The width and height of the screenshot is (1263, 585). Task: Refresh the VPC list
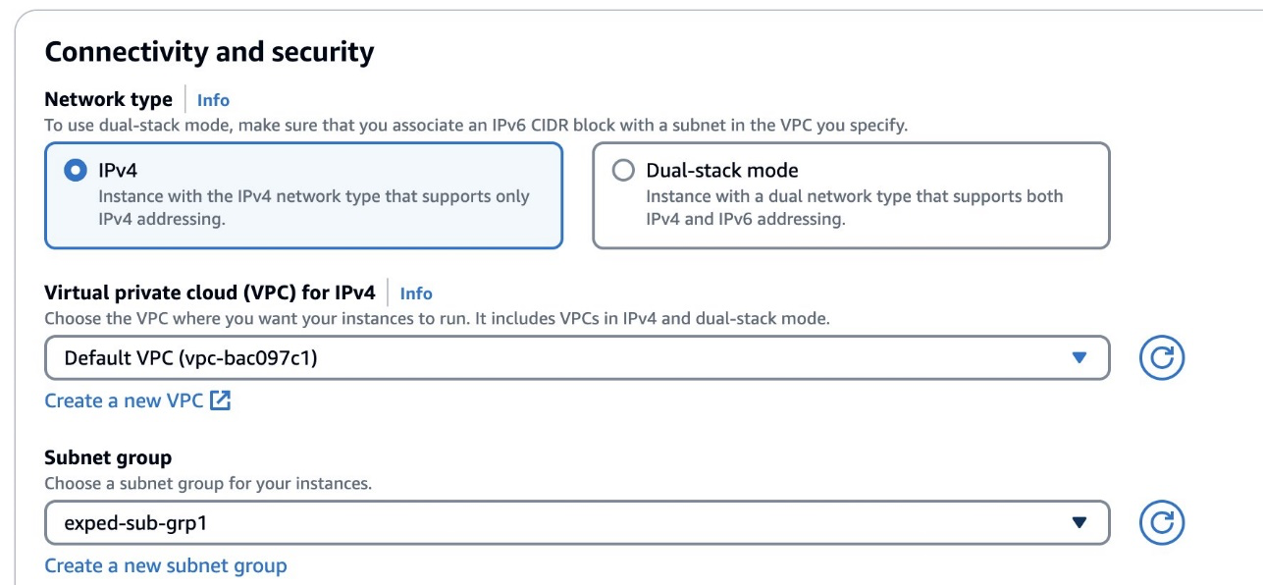pos(1161,358)
